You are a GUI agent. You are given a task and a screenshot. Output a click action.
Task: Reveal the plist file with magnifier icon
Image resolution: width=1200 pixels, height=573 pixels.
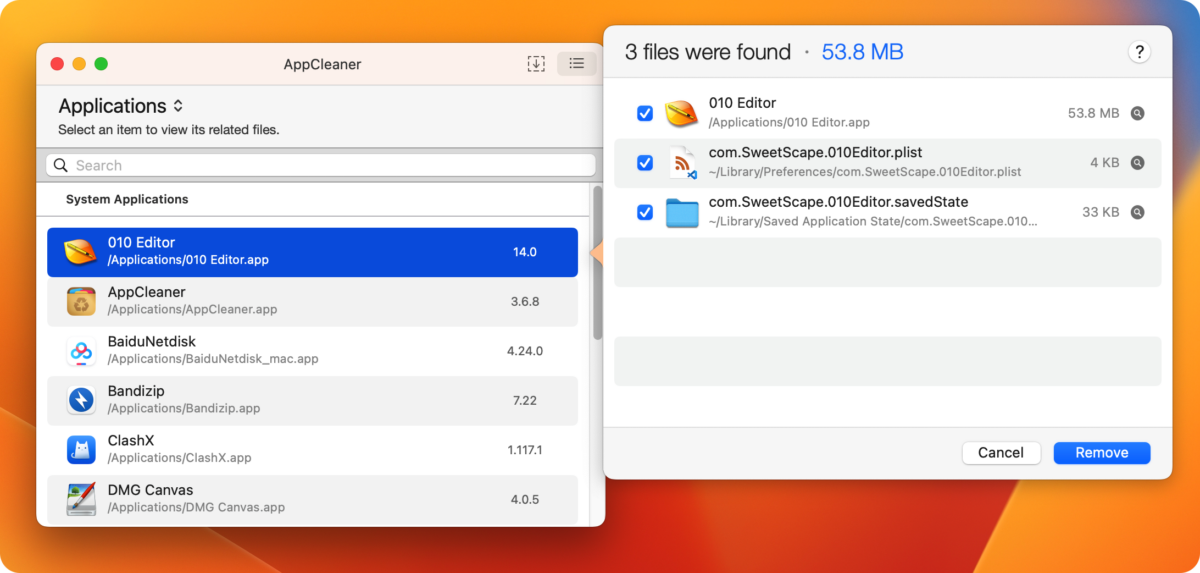(1137, 163)
